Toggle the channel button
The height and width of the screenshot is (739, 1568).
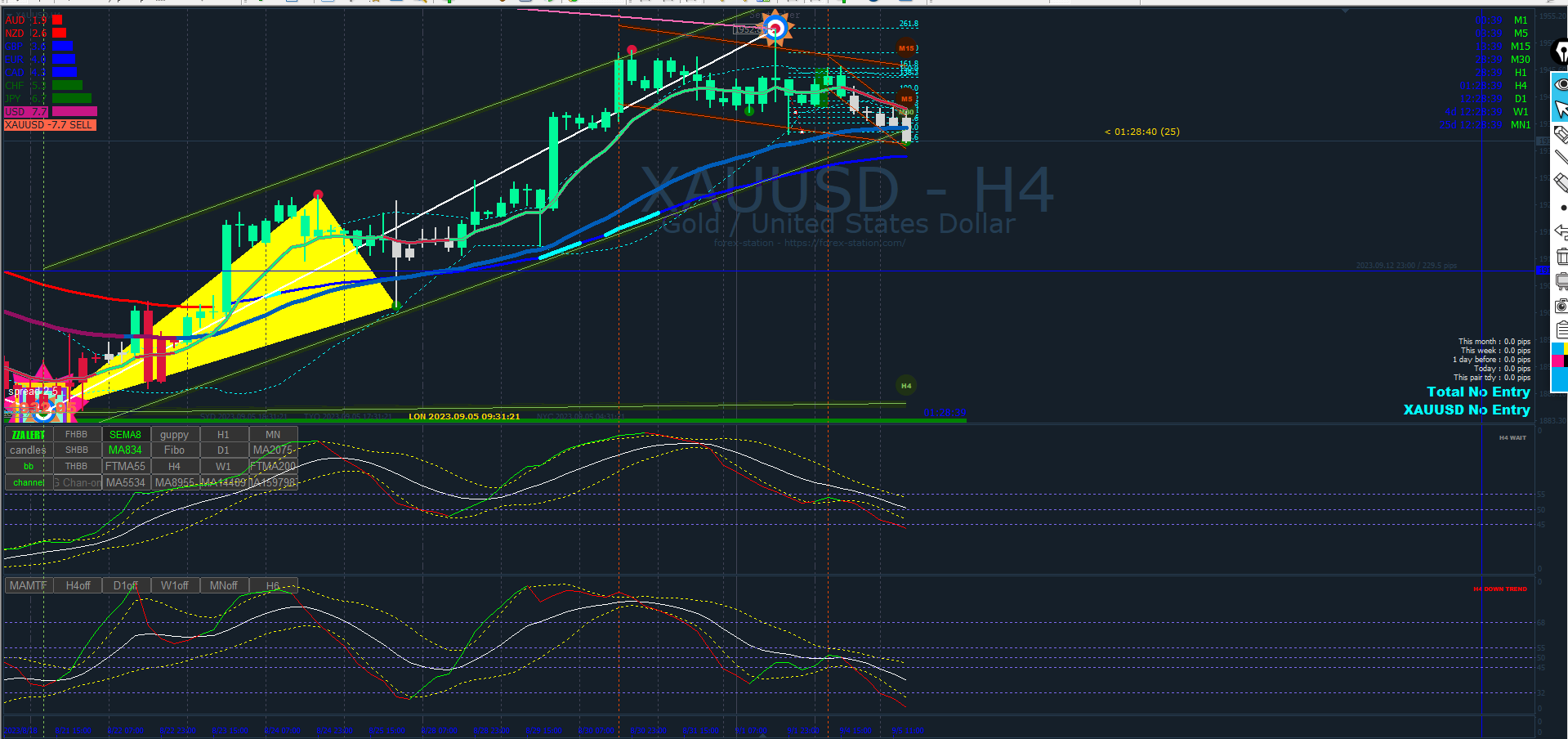(29, 482)
